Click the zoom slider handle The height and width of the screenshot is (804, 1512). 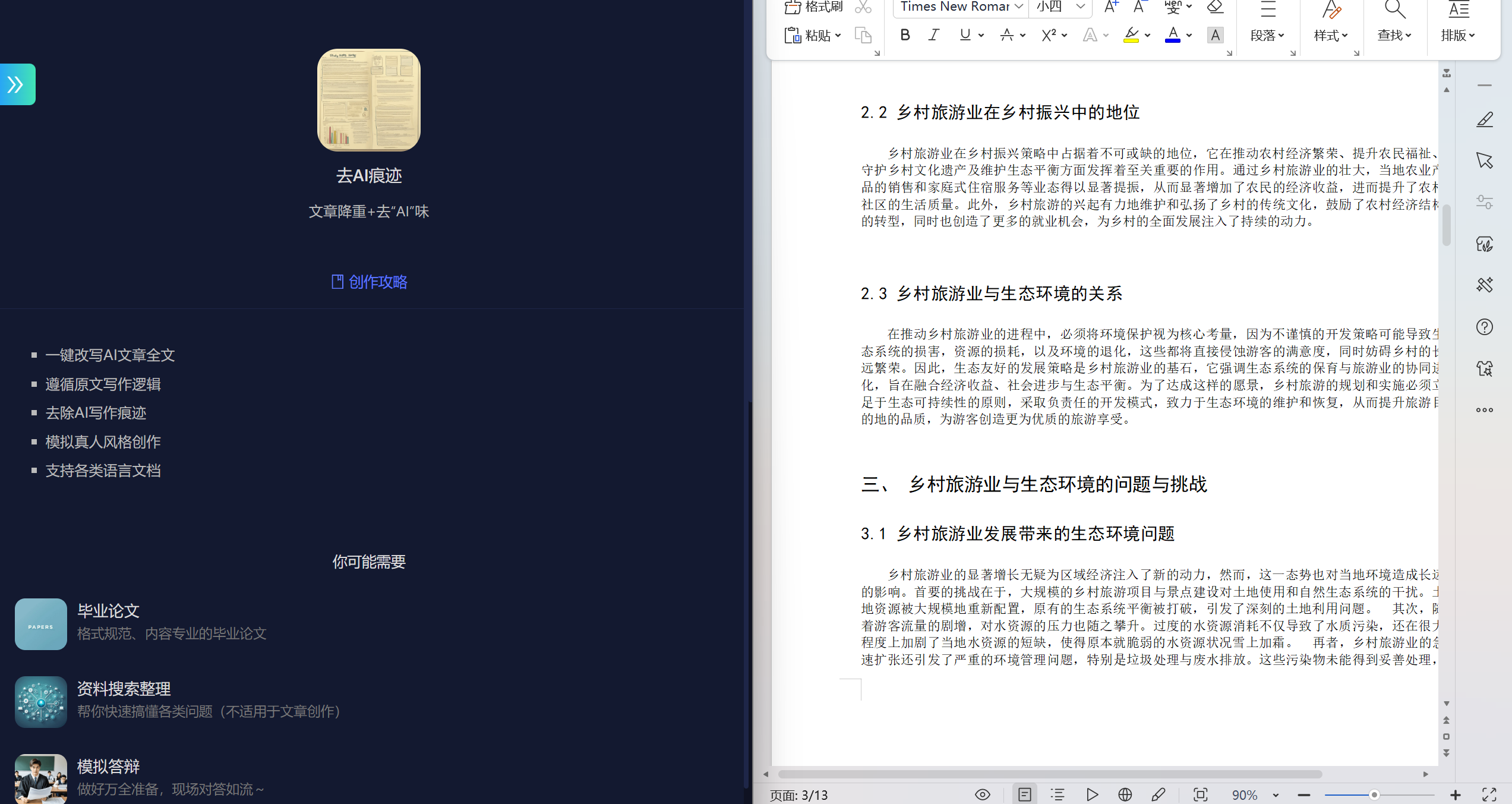tap(1374, 795)
